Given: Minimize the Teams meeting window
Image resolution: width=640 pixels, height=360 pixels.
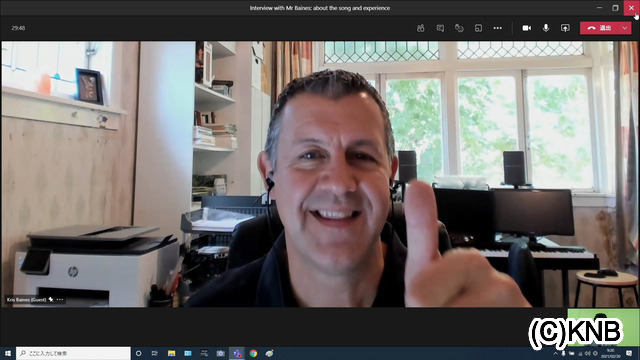Looking at the screenshot, I should [x=599, y=8].
